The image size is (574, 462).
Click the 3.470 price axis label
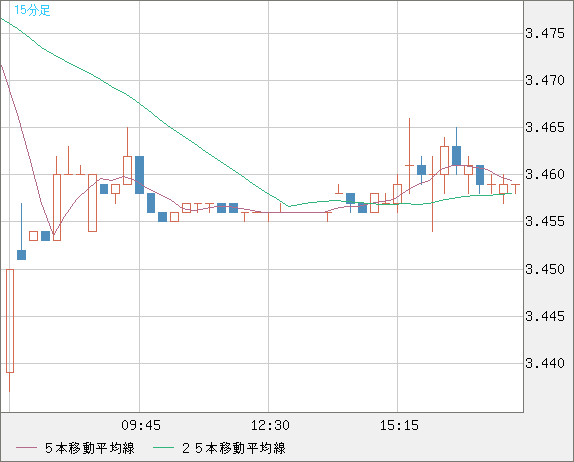(545, 81)
